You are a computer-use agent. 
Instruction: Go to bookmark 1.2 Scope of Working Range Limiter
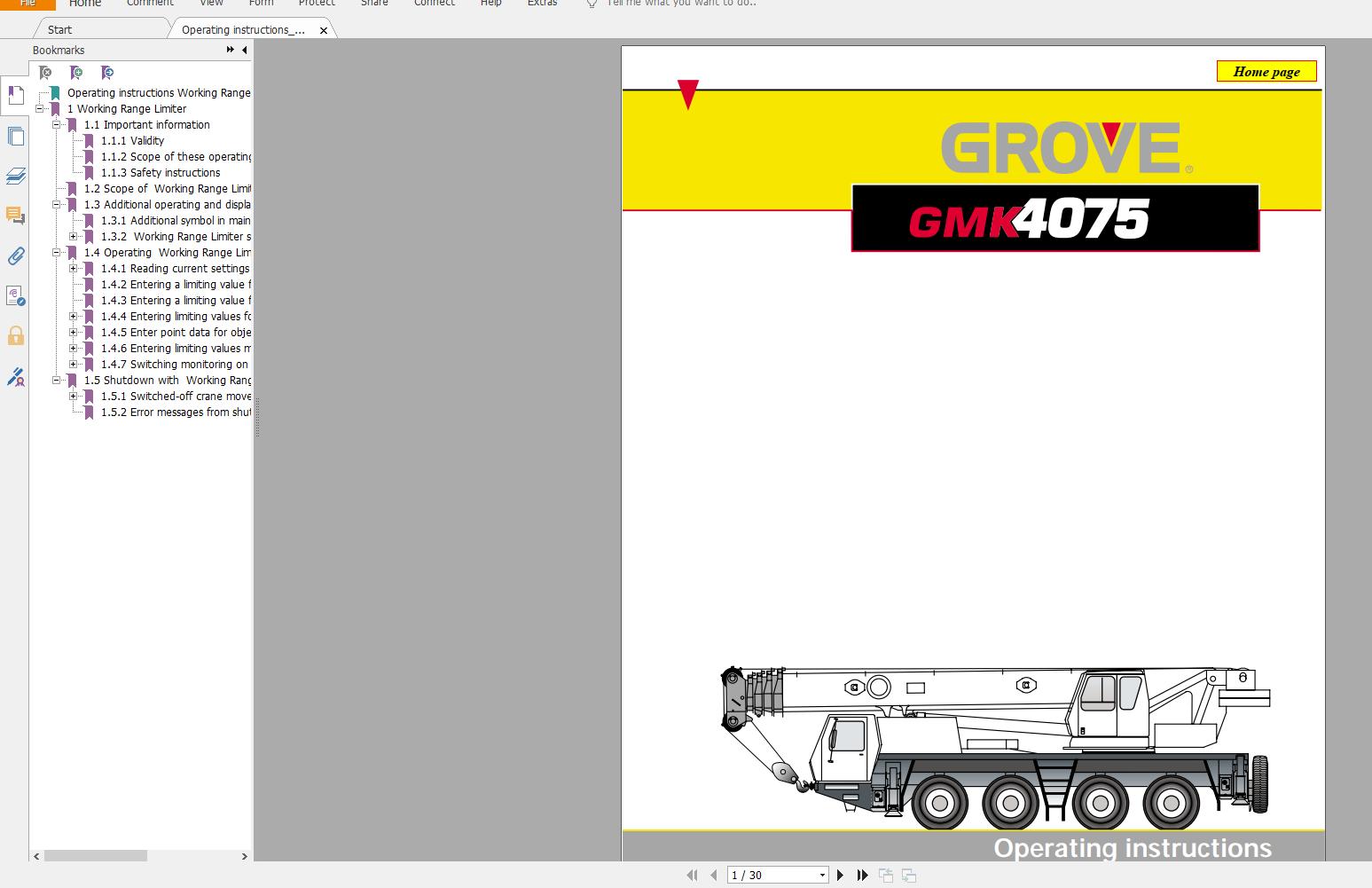click(168, 189)
